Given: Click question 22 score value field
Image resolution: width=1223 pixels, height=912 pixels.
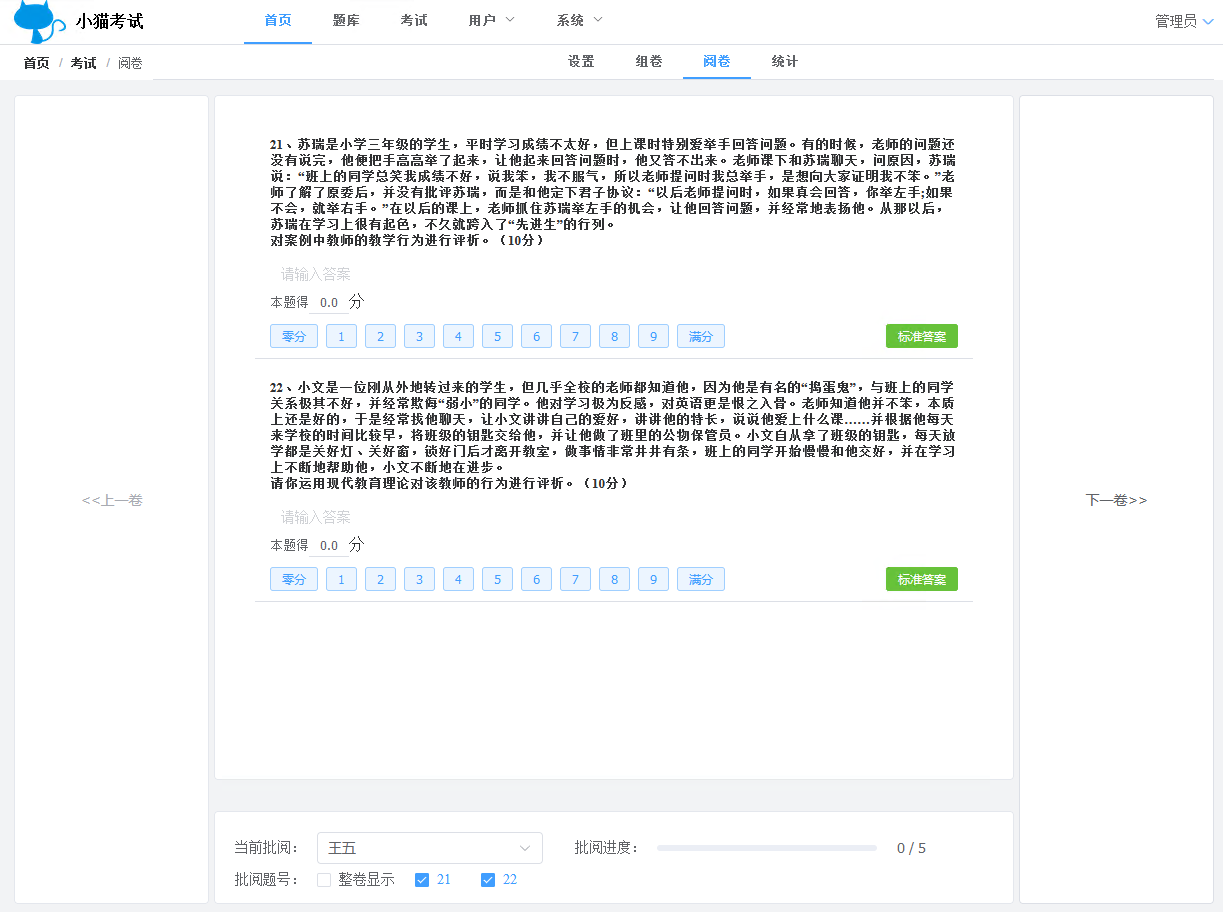Looking at the screenshot, I should point(329,545).
